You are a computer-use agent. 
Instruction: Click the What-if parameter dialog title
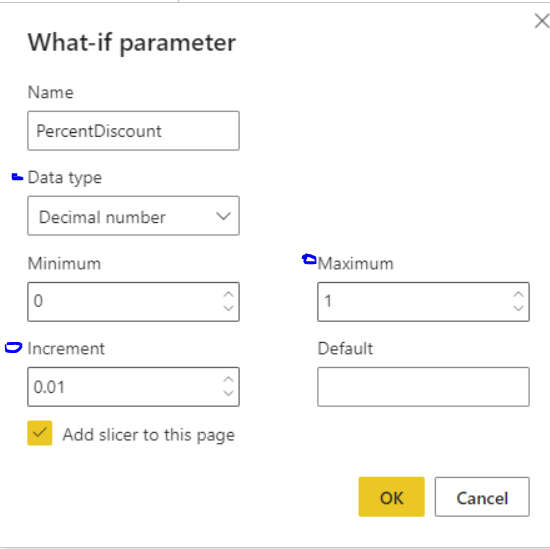click(x=132, y=43)
